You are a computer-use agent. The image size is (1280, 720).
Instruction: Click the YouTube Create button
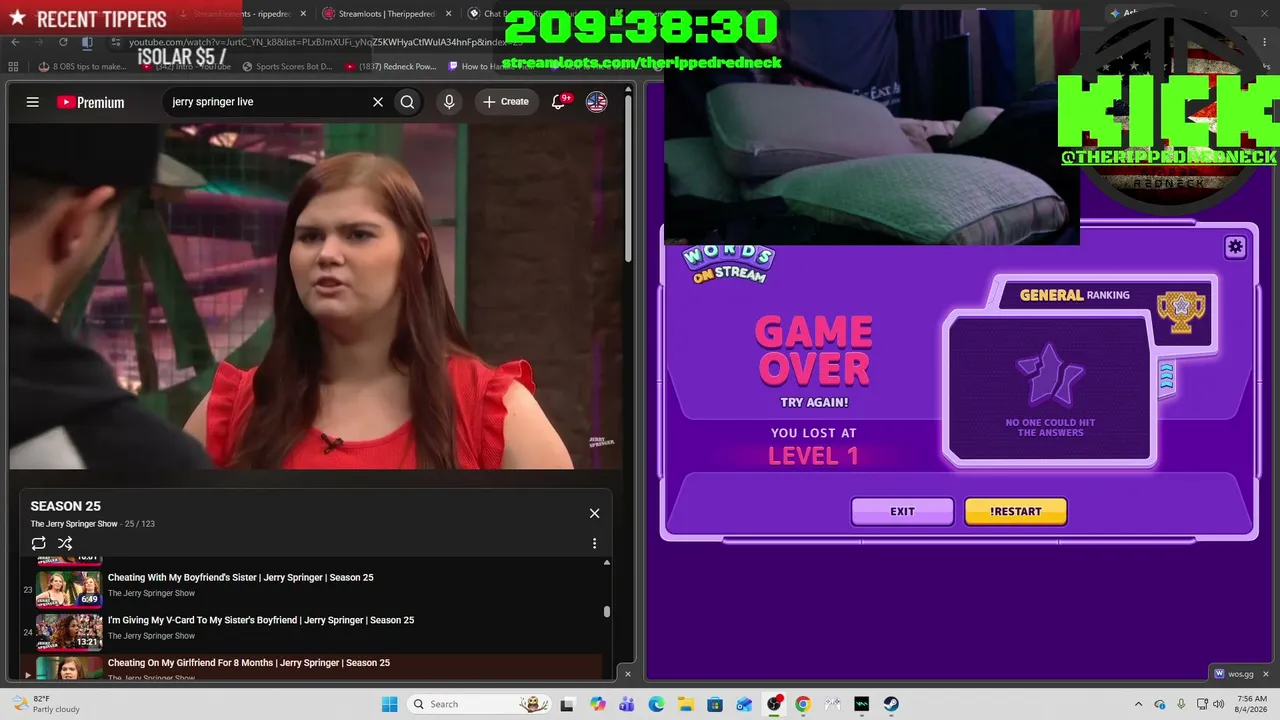coord(506,102)
